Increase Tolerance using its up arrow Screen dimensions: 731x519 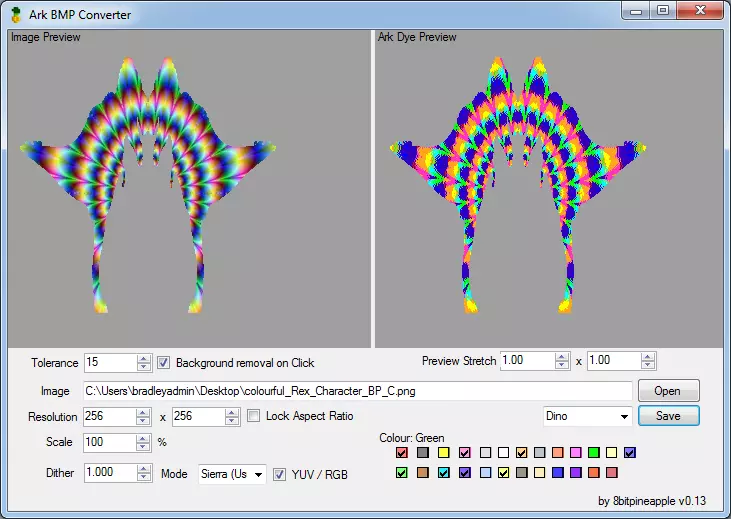click(x=144, y=359)
